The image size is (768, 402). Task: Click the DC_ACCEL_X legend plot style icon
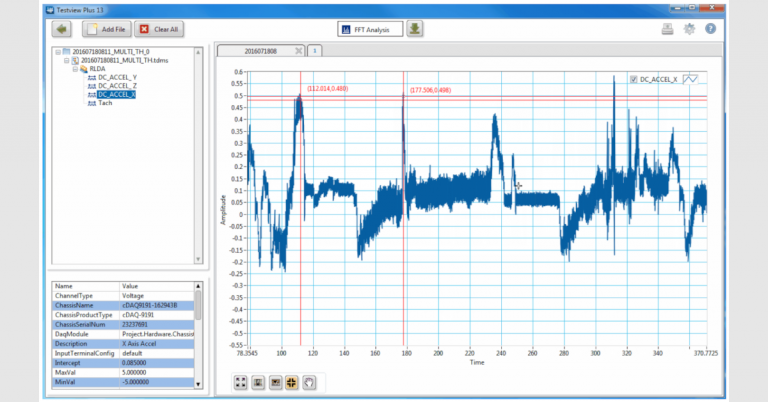[690, 79]
